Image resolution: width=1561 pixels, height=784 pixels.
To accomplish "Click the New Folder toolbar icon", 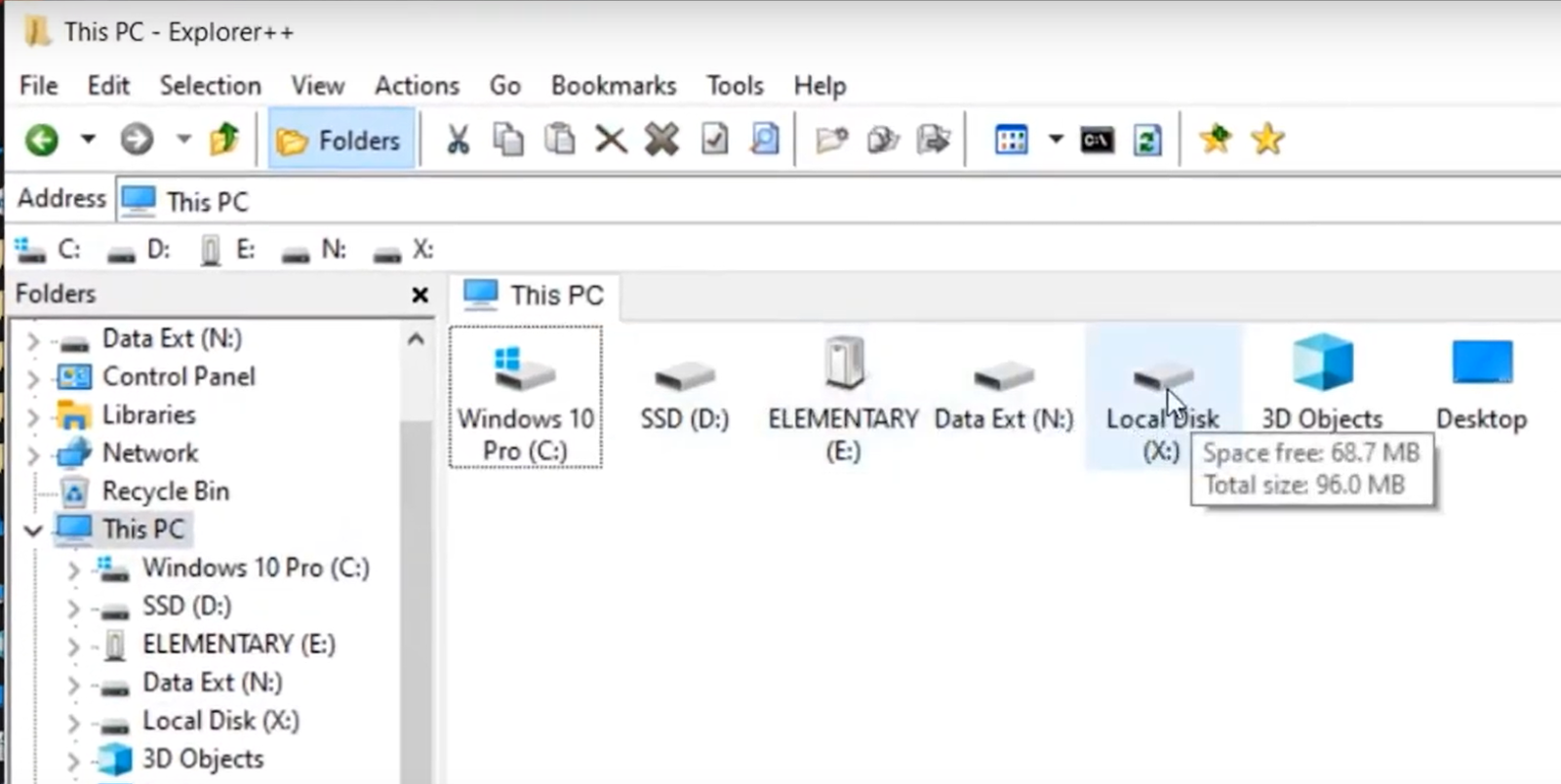I will (x=831, y=140).
